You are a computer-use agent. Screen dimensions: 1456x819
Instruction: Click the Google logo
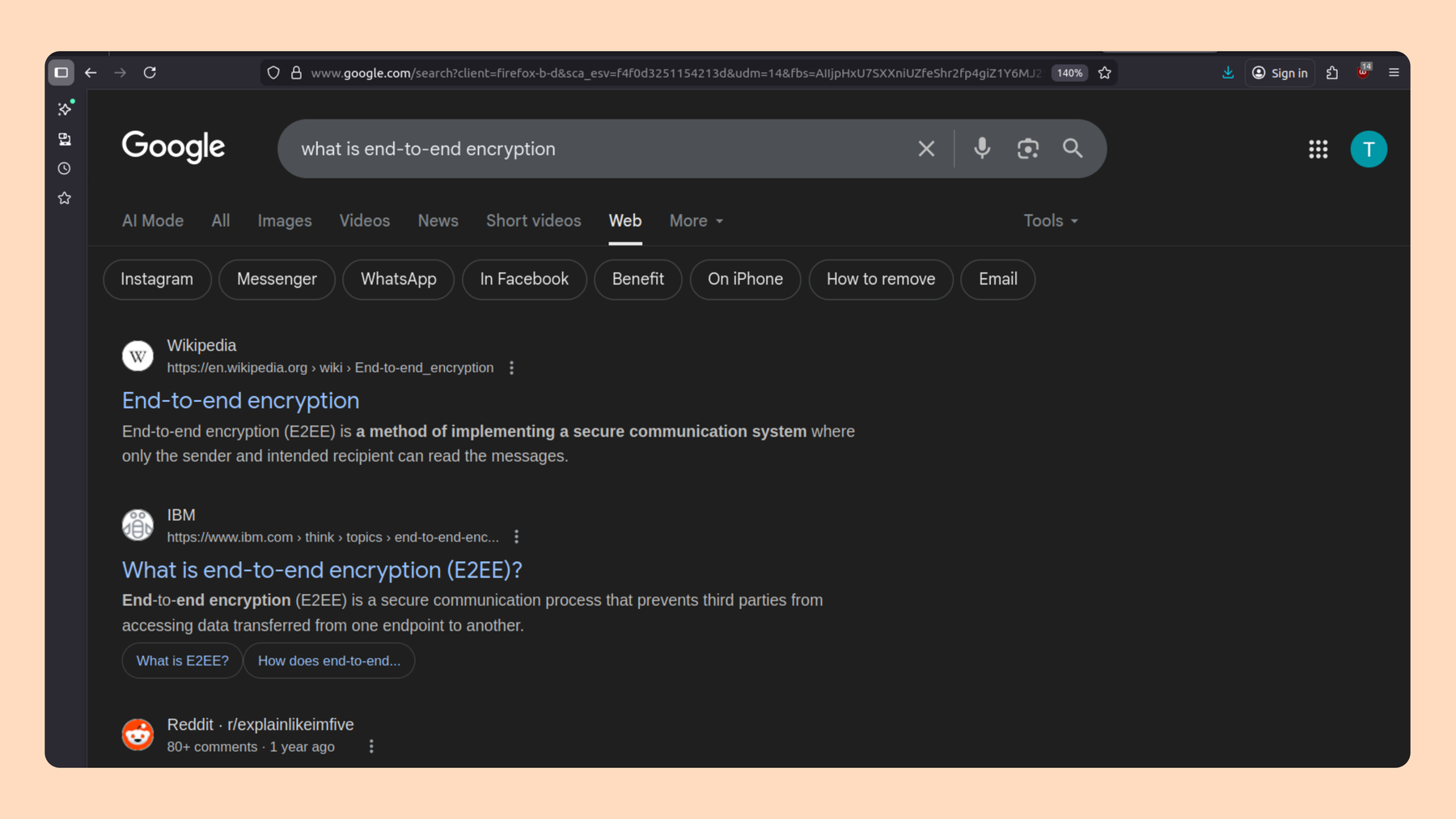coord(173,147)
